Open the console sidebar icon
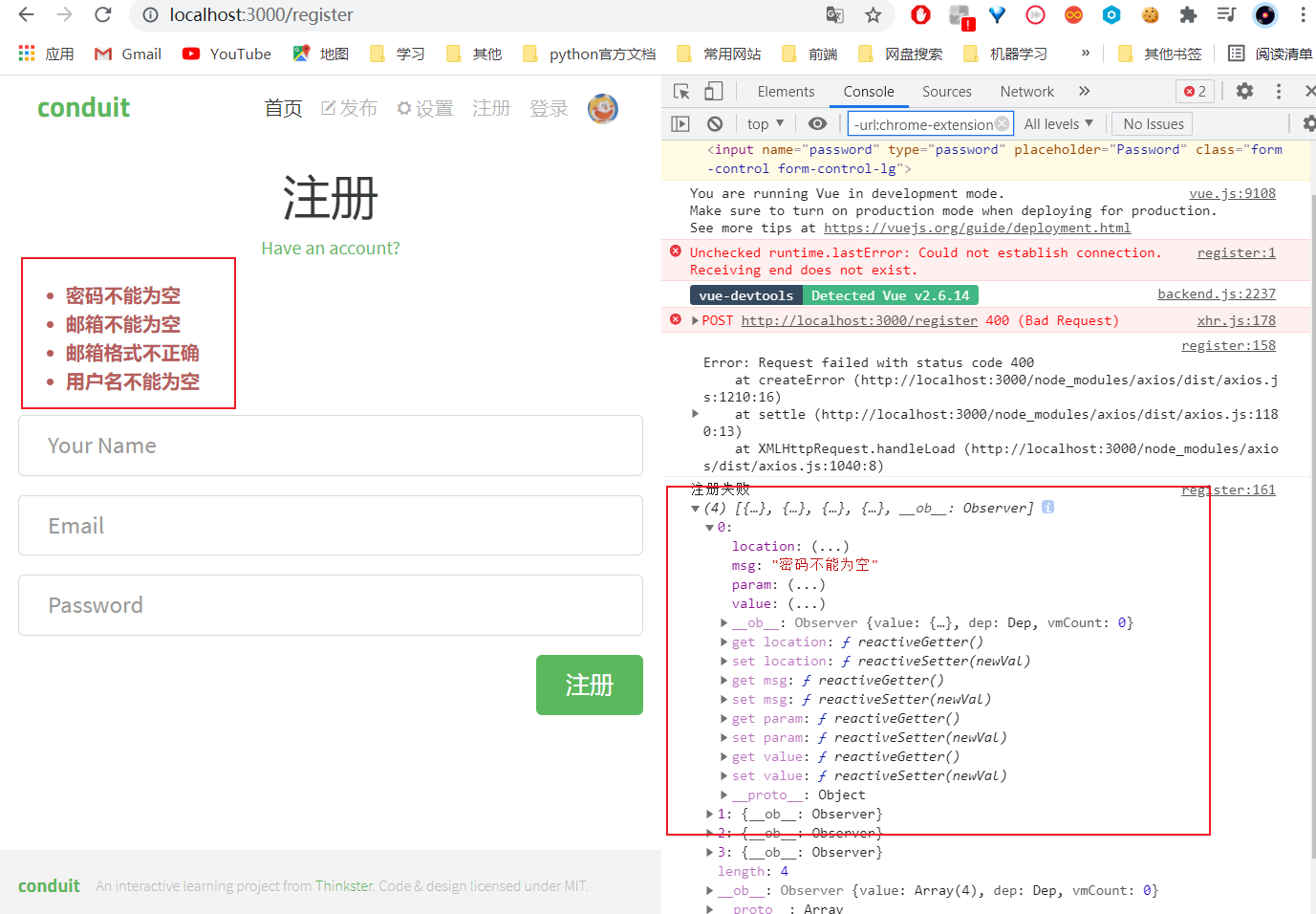 680,123
